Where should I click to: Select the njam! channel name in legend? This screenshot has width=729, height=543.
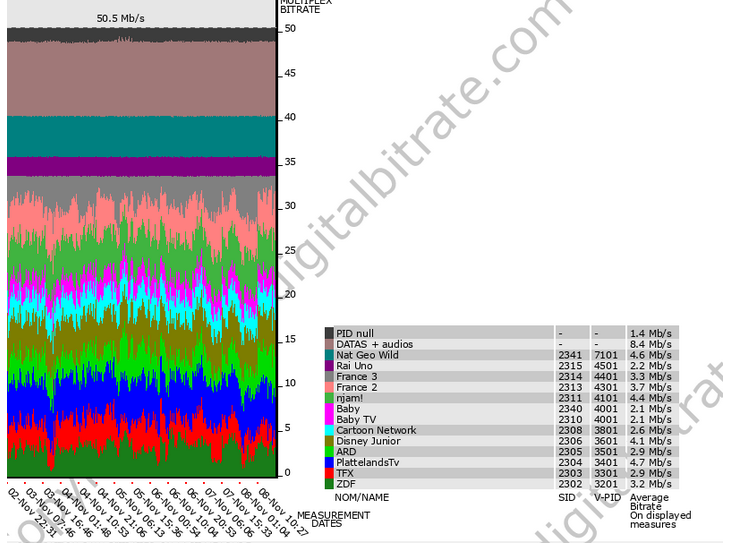coord(350,398)
